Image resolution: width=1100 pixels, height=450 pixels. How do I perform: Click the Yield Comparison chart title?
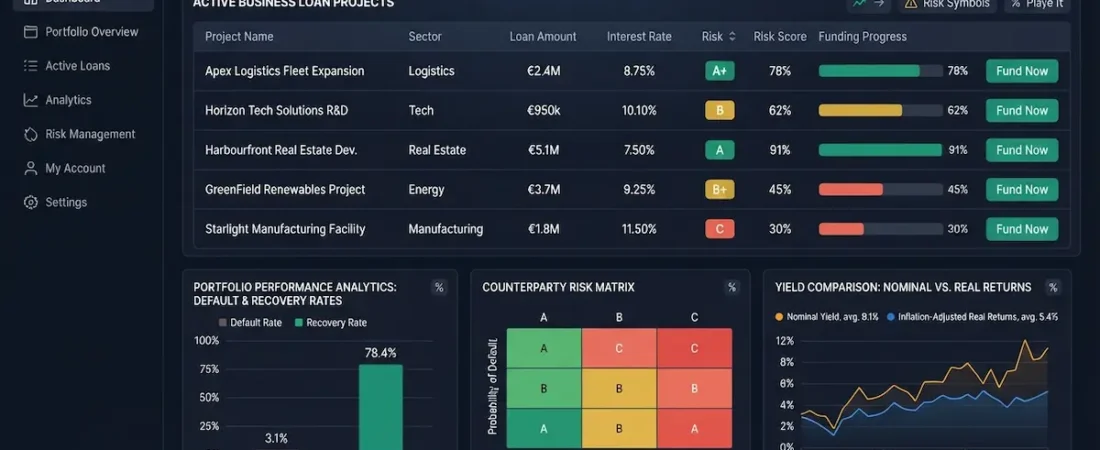point(903,287)
